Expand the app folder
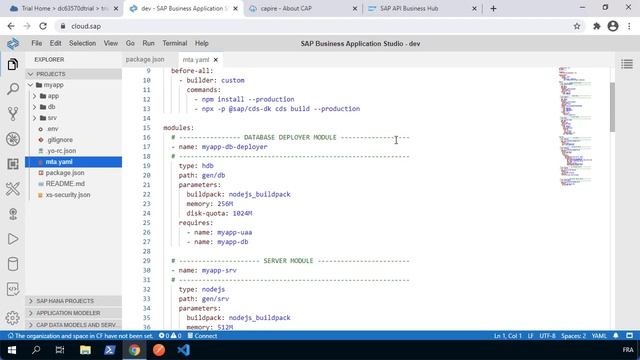Screen dimensions: 640x360 [x=35, y=96]
